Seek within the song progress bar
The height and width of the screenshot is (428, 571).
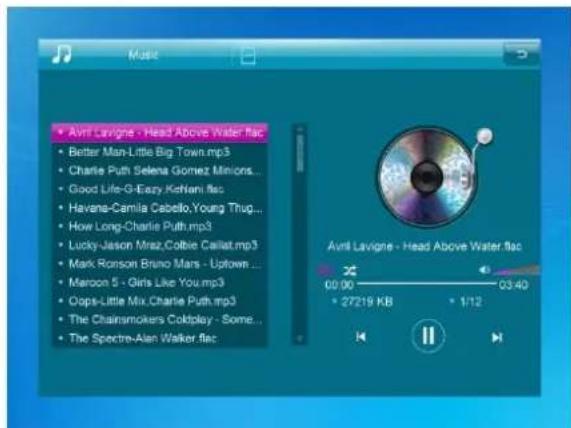[427, 283]
